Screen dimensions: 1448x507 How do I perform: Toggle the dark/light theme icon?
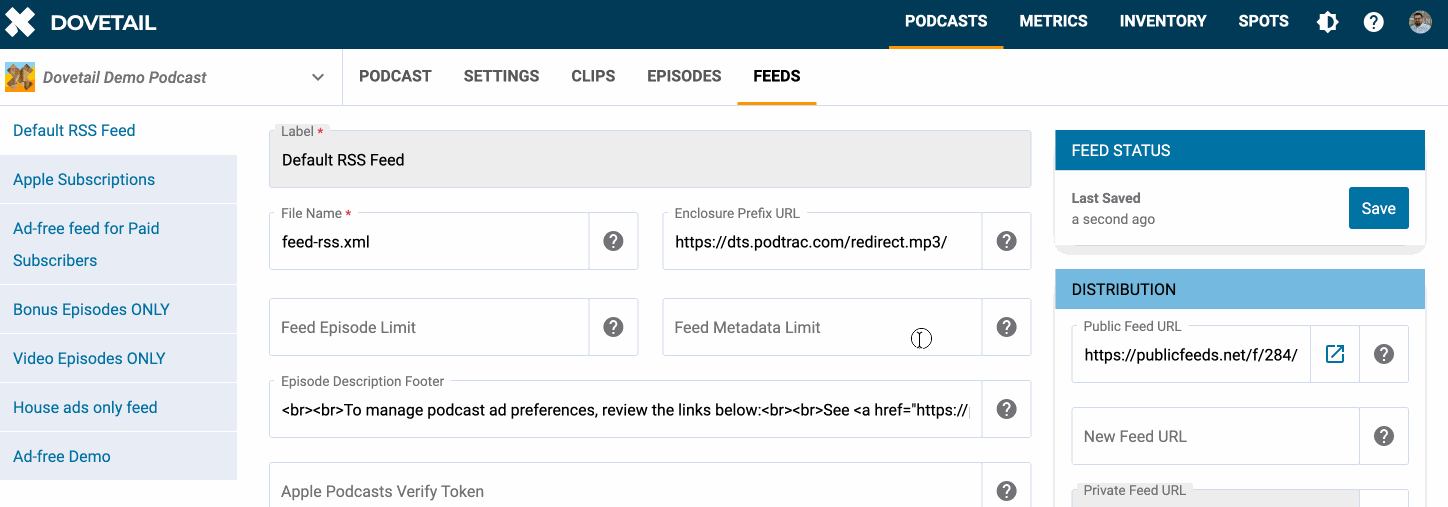click(1327, 22)
